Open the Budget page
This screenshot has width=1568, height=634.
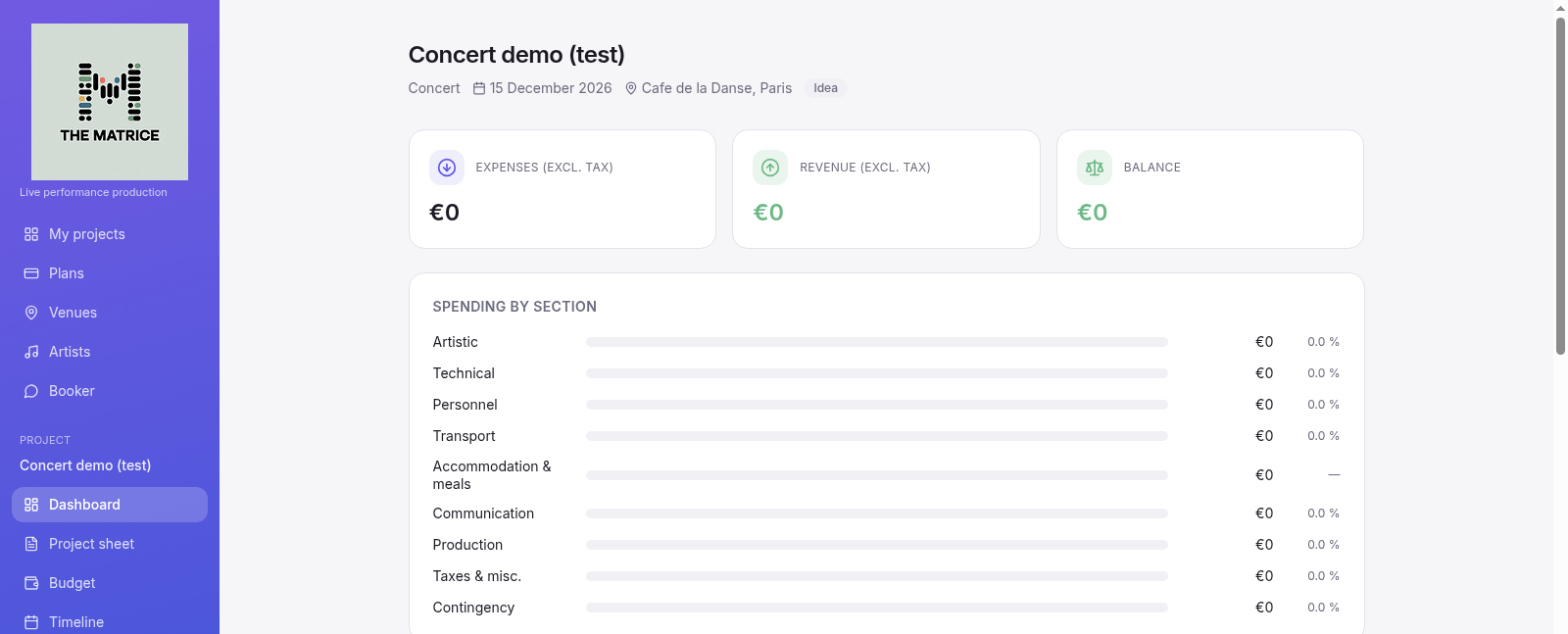click(x=110, y=583)
